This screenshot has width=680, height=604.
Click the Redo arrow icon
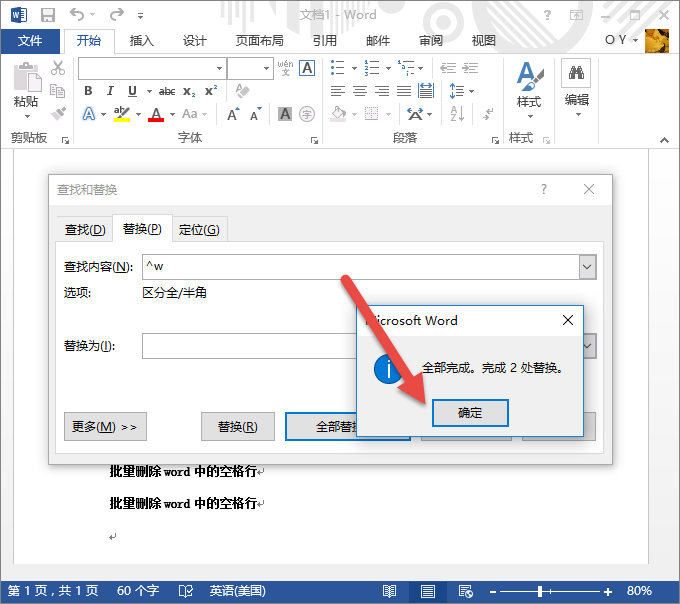coord(117,15)
